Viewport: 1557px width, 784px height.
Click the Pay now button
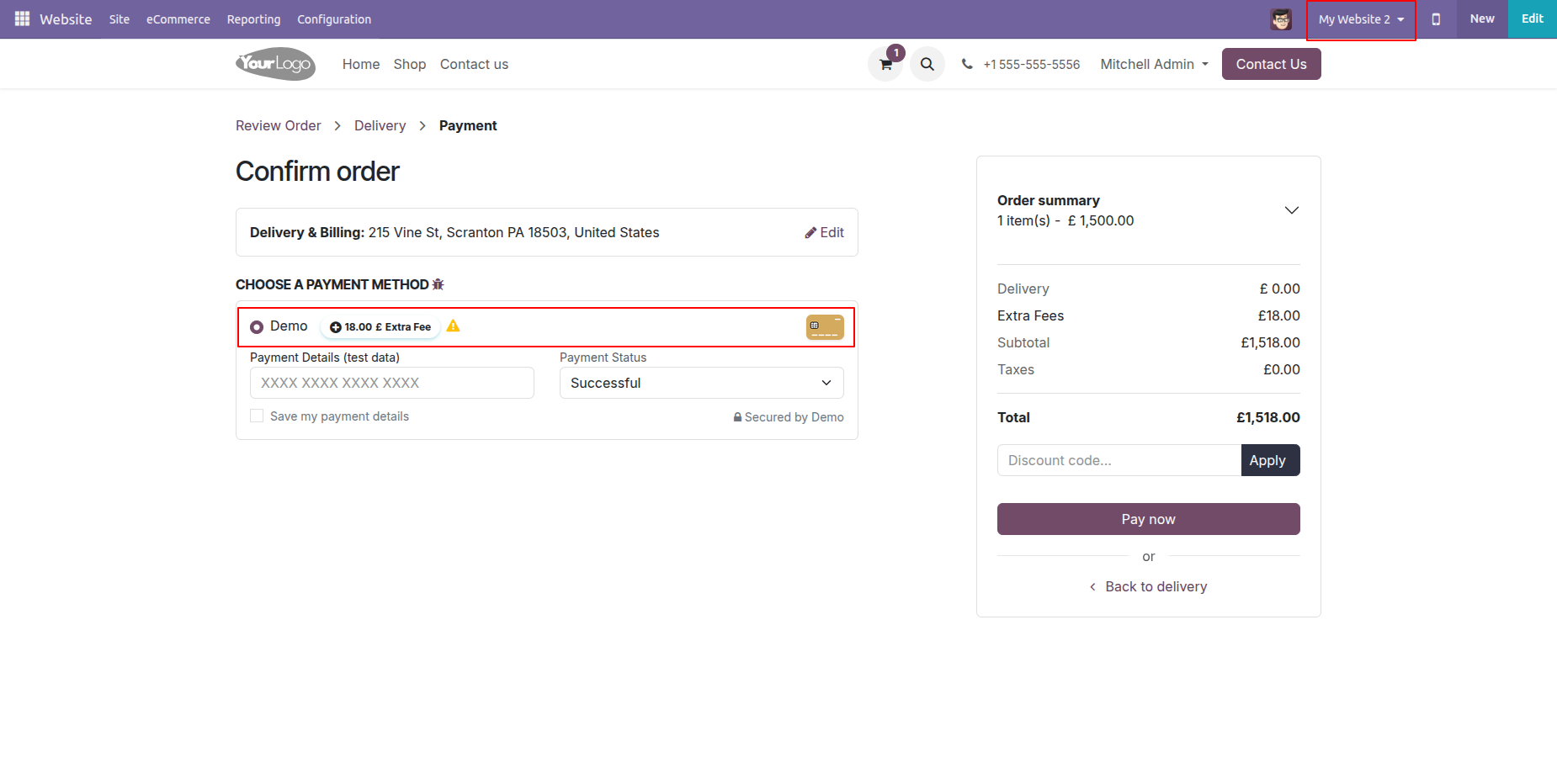[x=1148, y=519]
